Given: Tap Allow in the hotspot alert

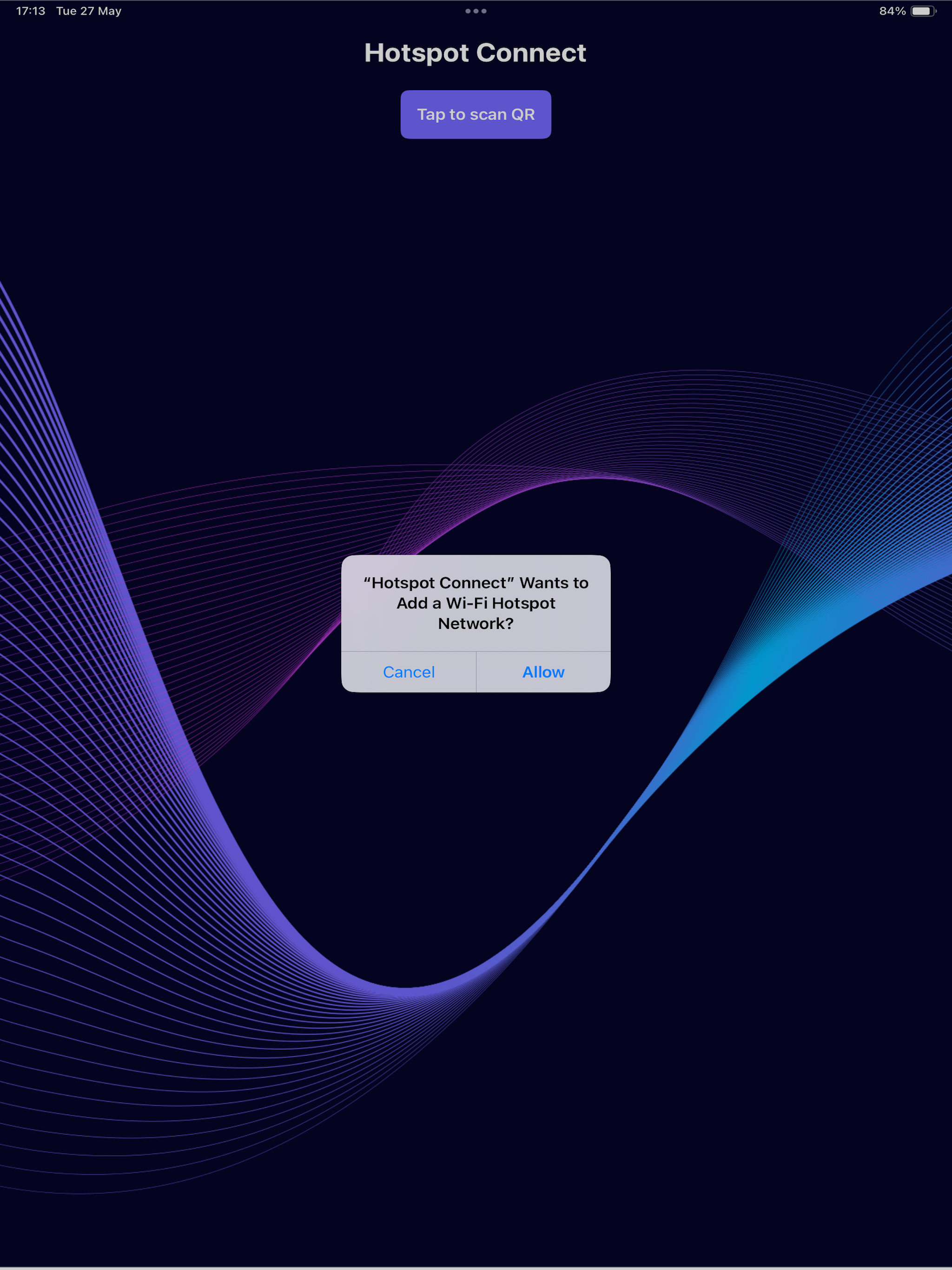Looking at the screenshot, I should tap(543, 672).
